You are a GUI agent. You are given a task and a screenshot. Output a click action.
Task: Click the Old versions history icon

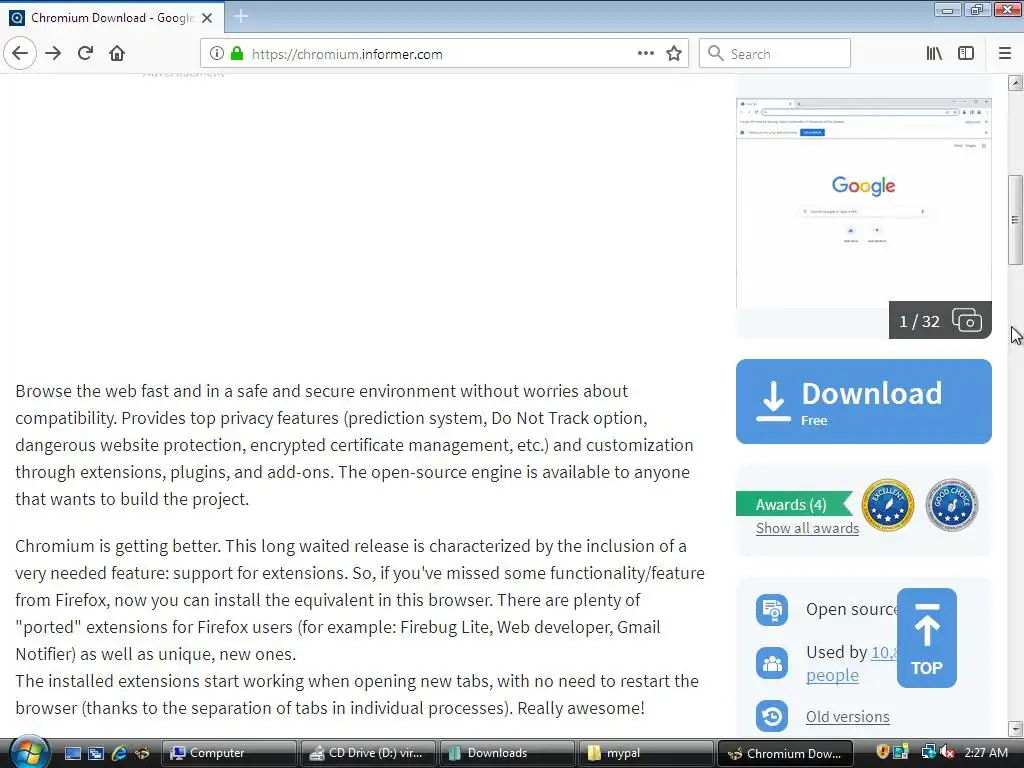(772, 716)
